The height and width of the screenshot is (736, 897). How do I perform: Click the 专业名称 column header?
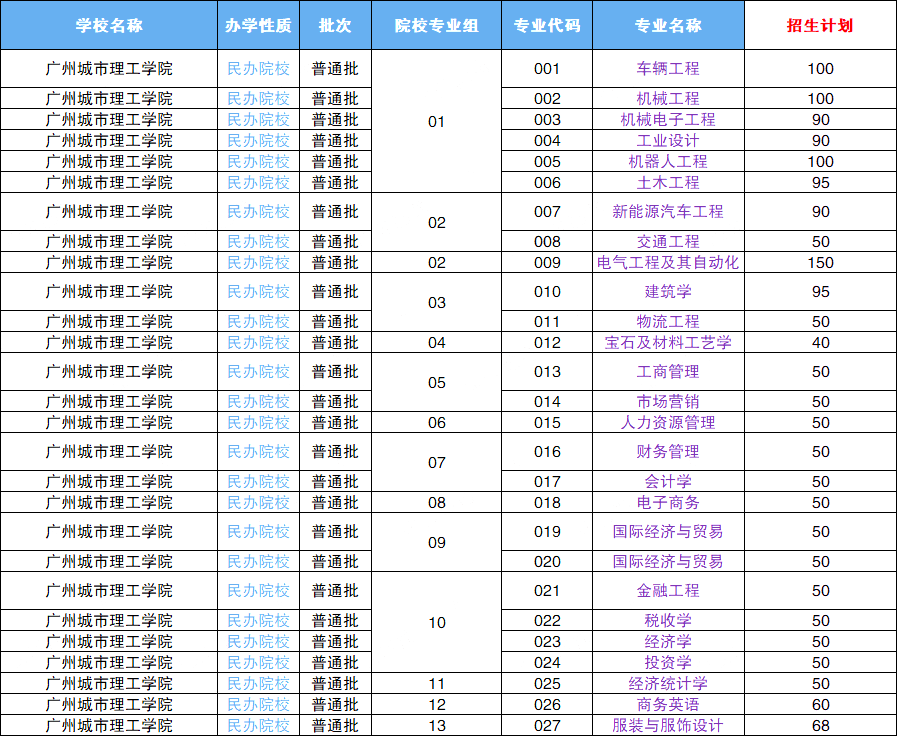click(x=668, y=25)
